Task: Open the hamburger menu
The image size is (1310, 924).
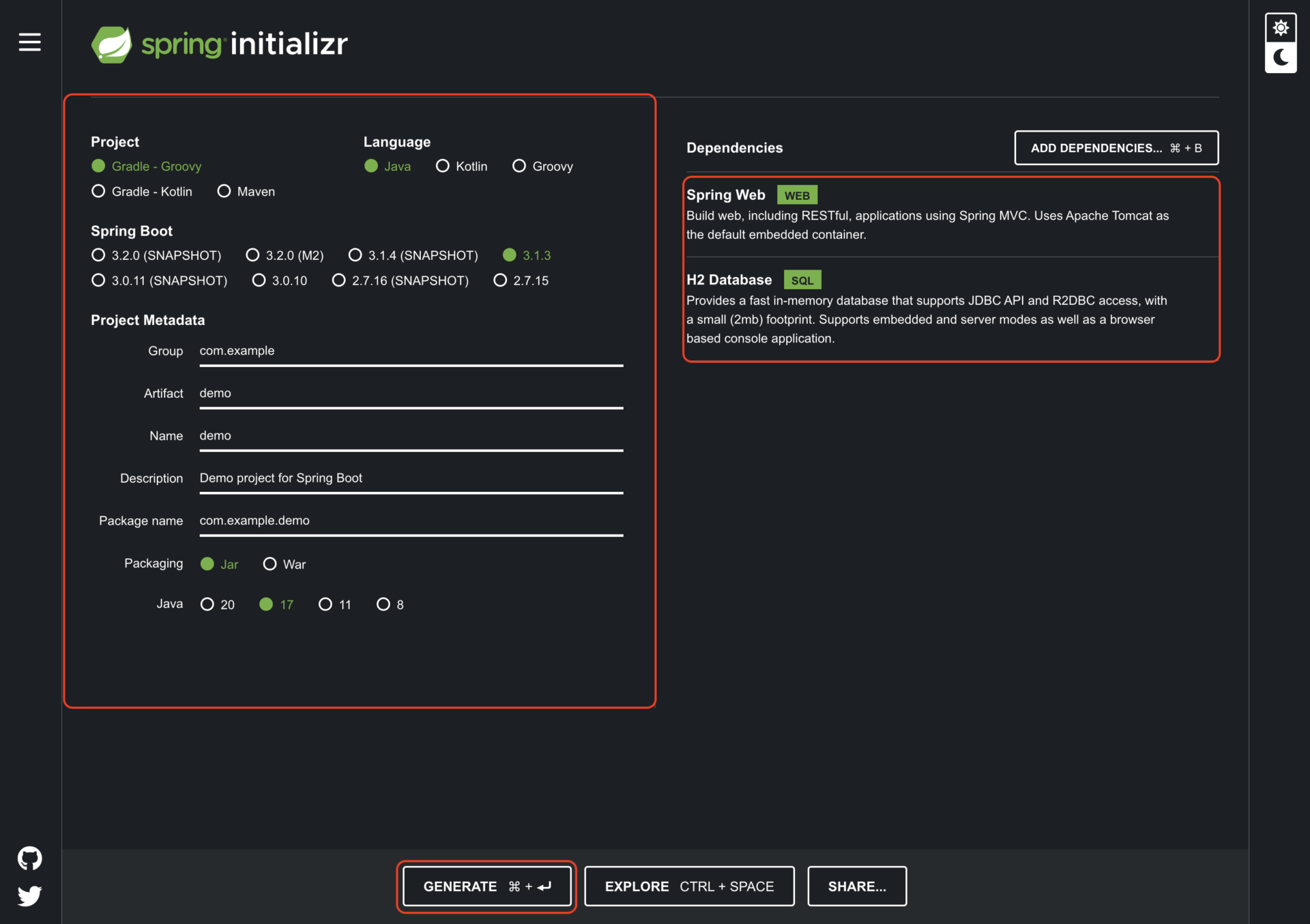Action: pos(29,42)
